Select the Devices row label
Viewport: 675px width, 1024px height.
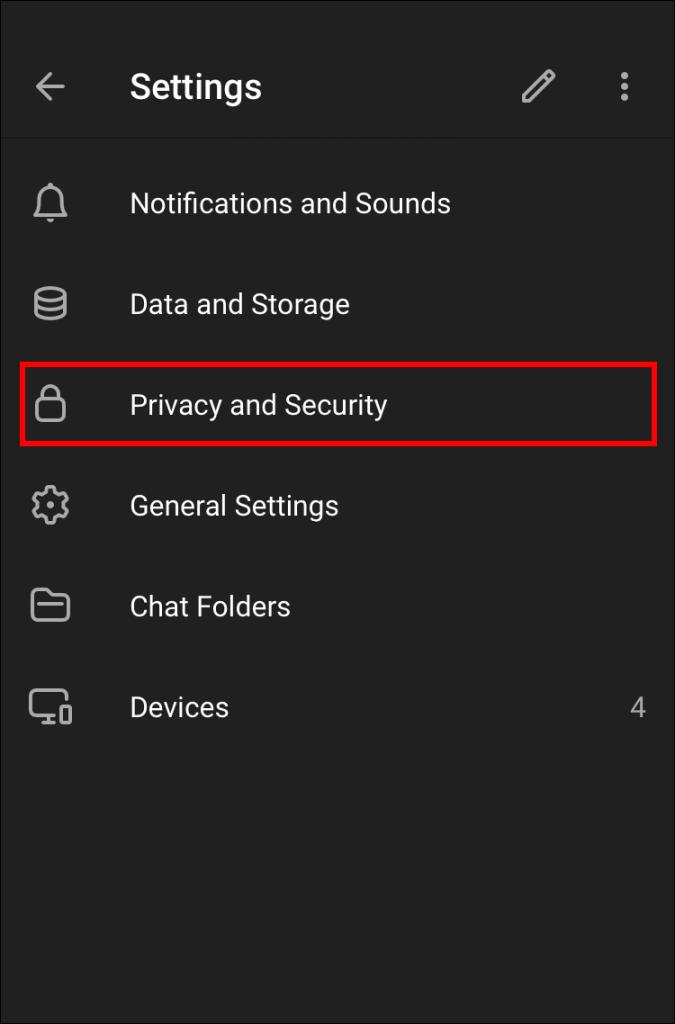tap(179, 706)
